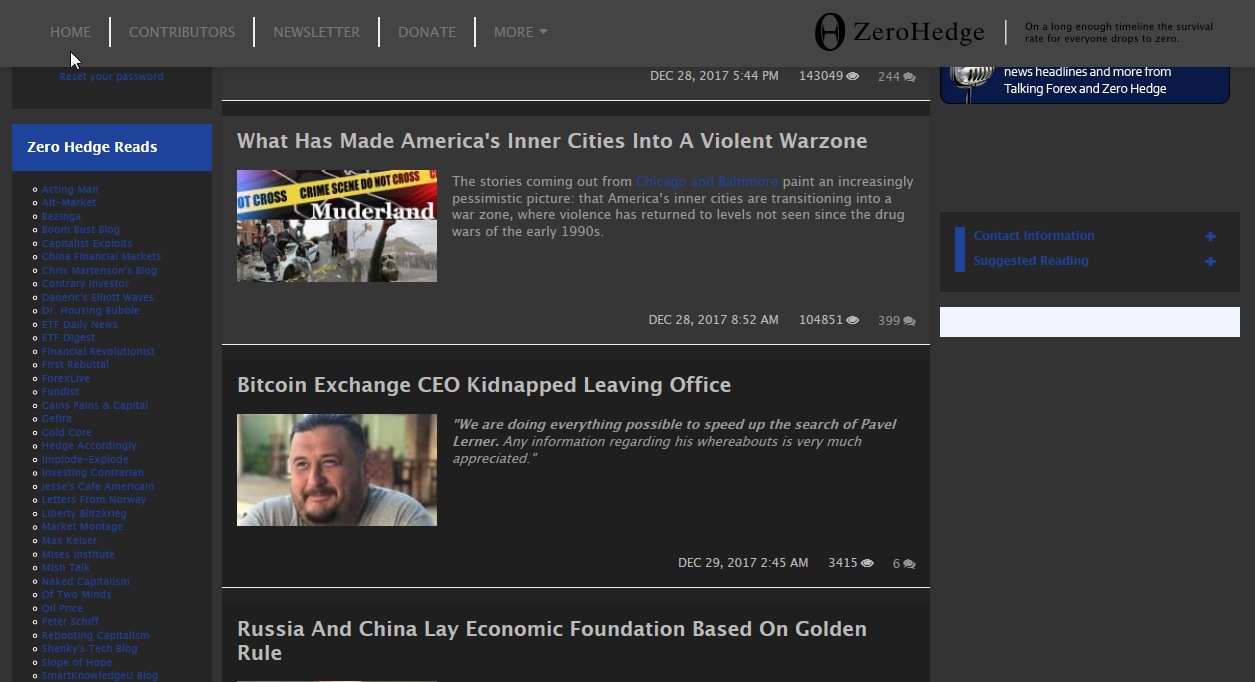Open the Peter Schiff sidebar link
The height and width of the screenshot is (682, 1255).
(69, 621)
